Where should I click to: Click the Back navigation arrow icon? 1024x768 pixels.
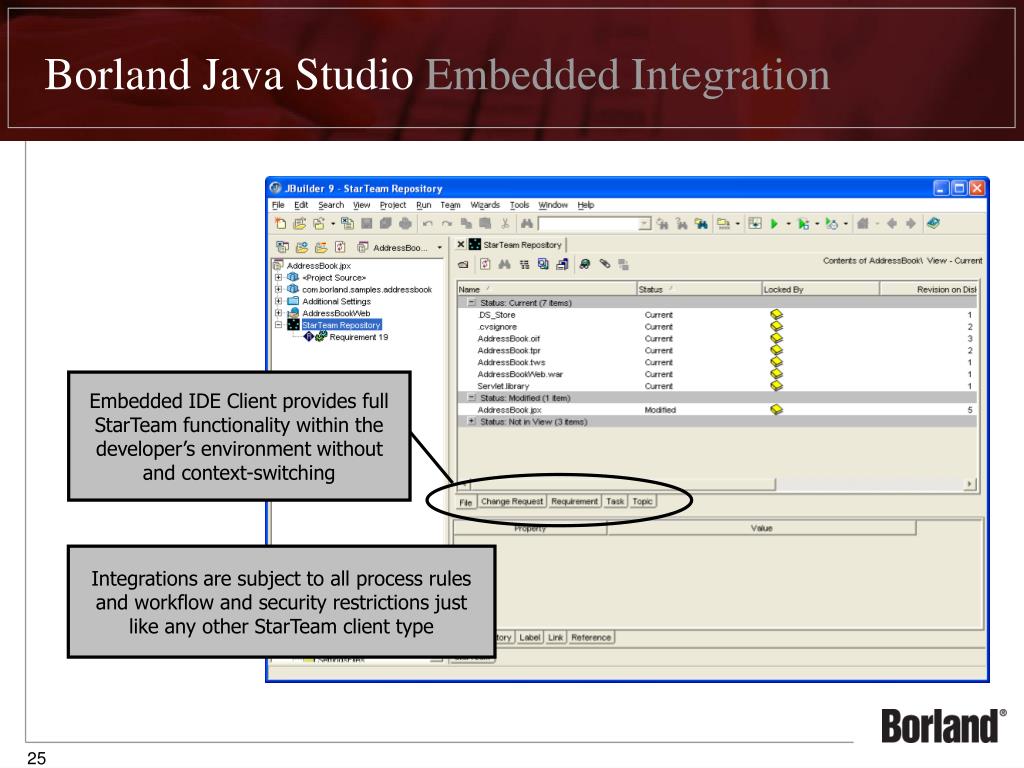[x=891, y=224]
